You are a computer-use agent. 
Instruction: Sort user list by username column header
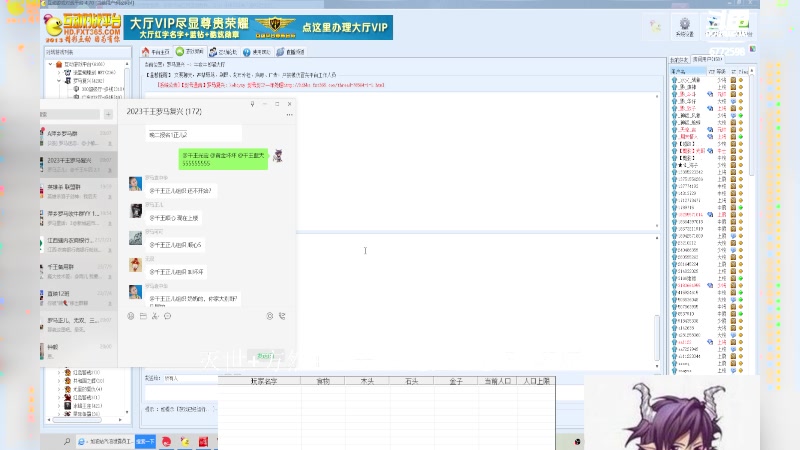click(x=688, y=71)
